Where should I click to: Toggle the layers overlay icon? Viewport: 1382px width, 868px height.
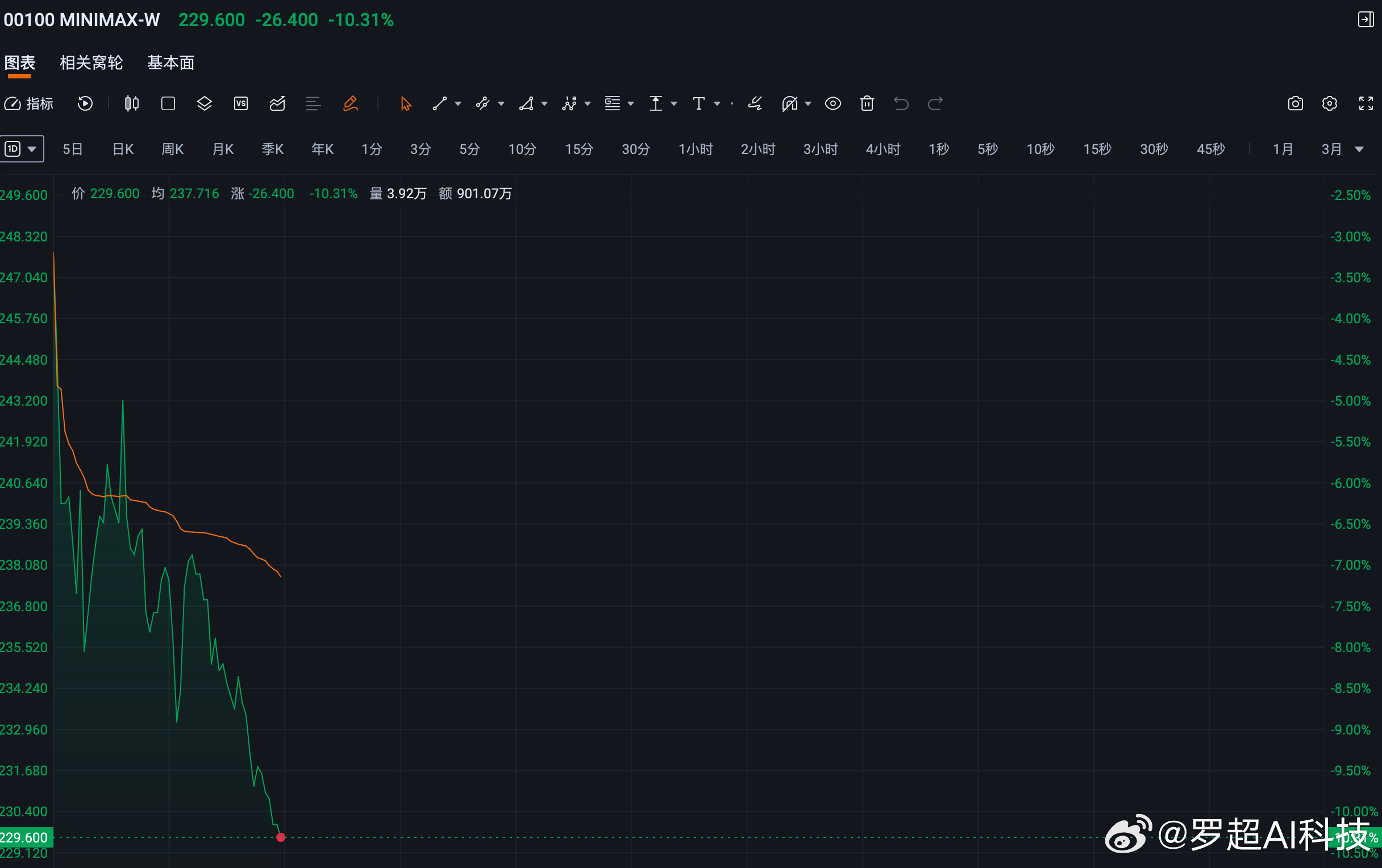click(x=205, y=103)
